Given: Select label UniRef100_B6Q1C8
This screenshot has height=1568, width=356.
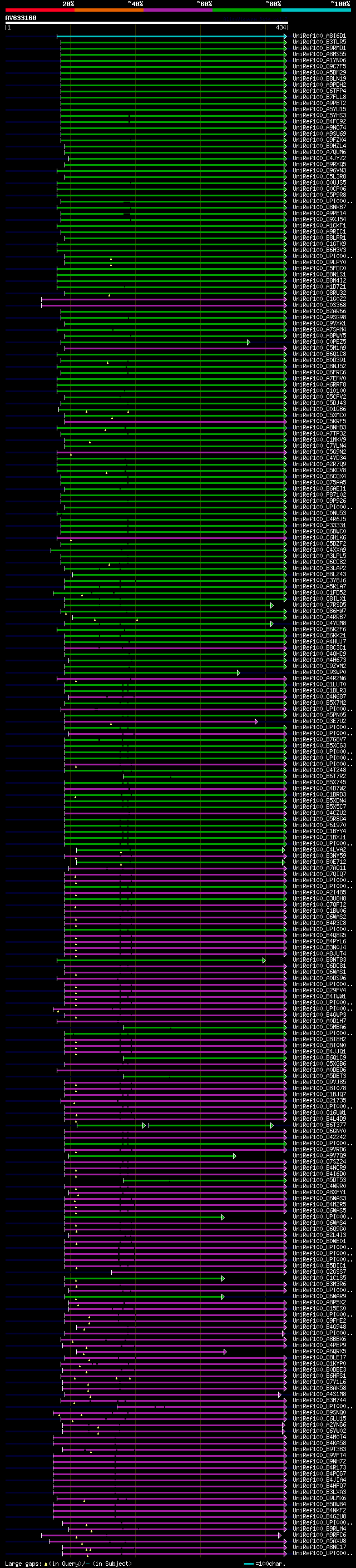Looking at the screenshot, I should tap(319, 354).
